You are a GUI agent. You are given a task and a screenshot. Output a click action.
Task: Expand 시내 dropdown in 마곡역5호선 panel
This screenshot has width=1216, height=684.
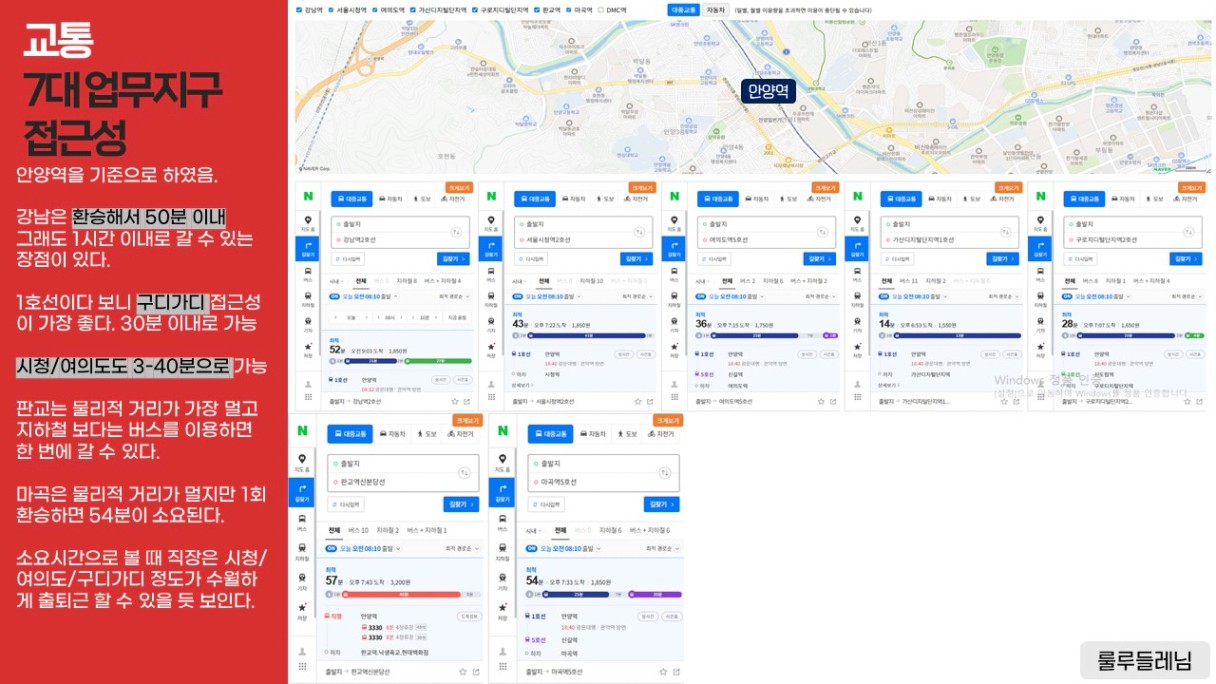[x=533, y=530]
